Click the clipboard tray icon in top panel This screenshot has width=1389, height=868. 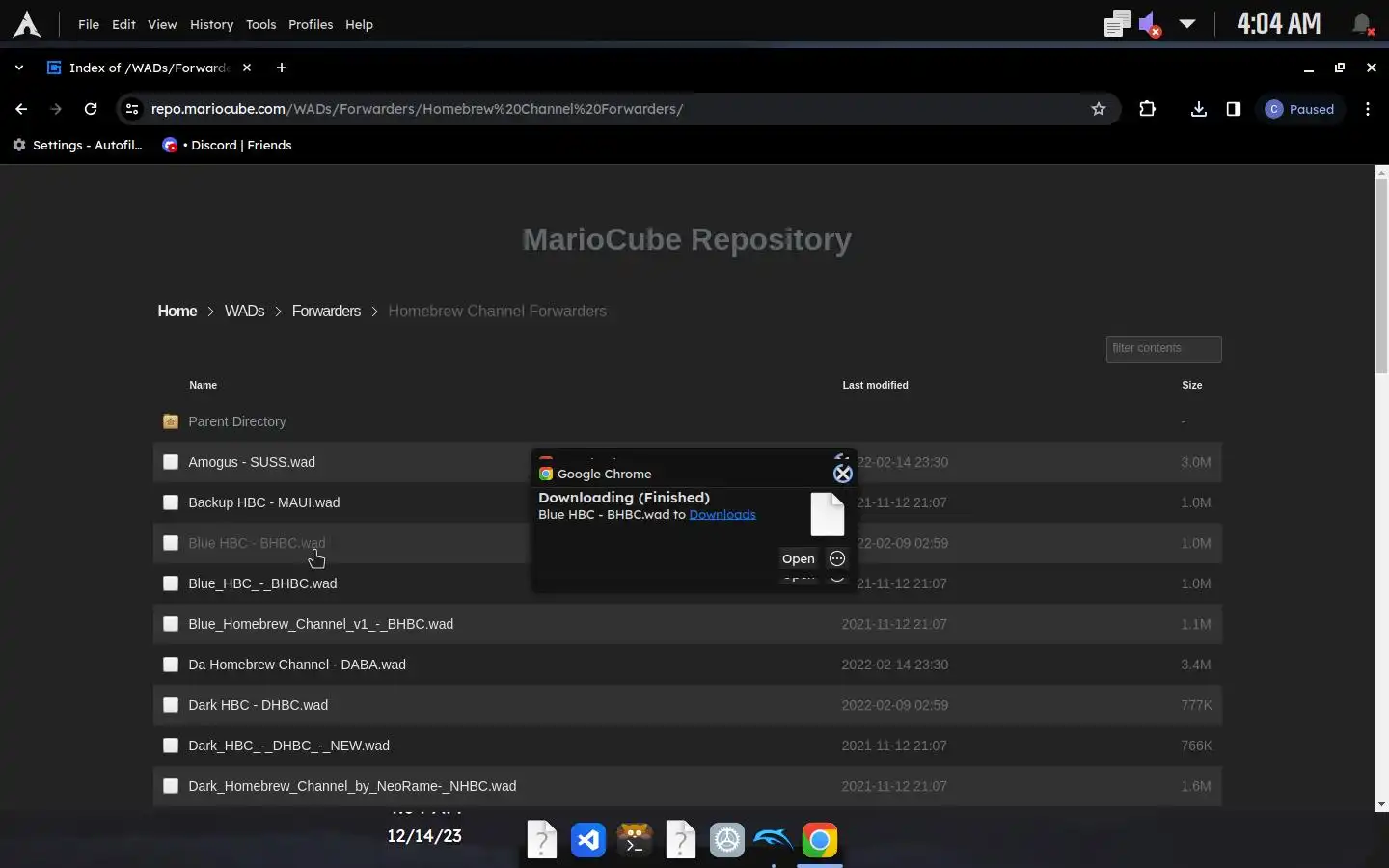pos(1117,24)
